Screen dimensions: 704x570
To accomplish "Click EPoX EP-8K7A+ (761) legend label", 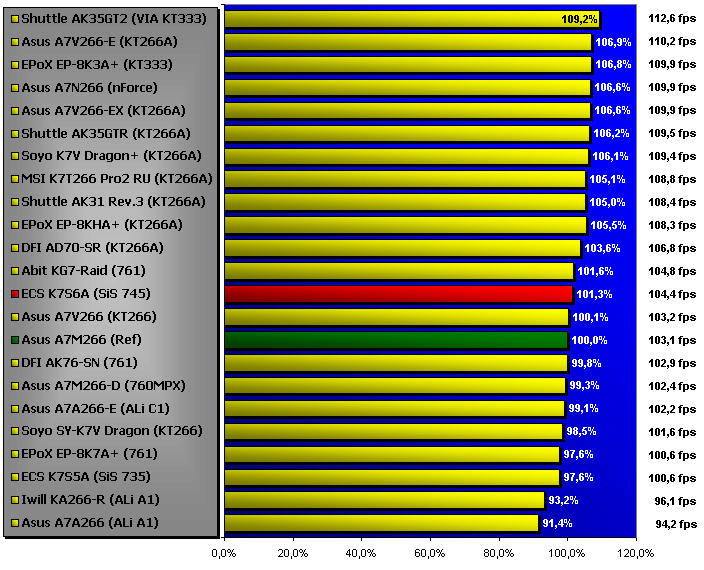I will click(x=89, y=454).
